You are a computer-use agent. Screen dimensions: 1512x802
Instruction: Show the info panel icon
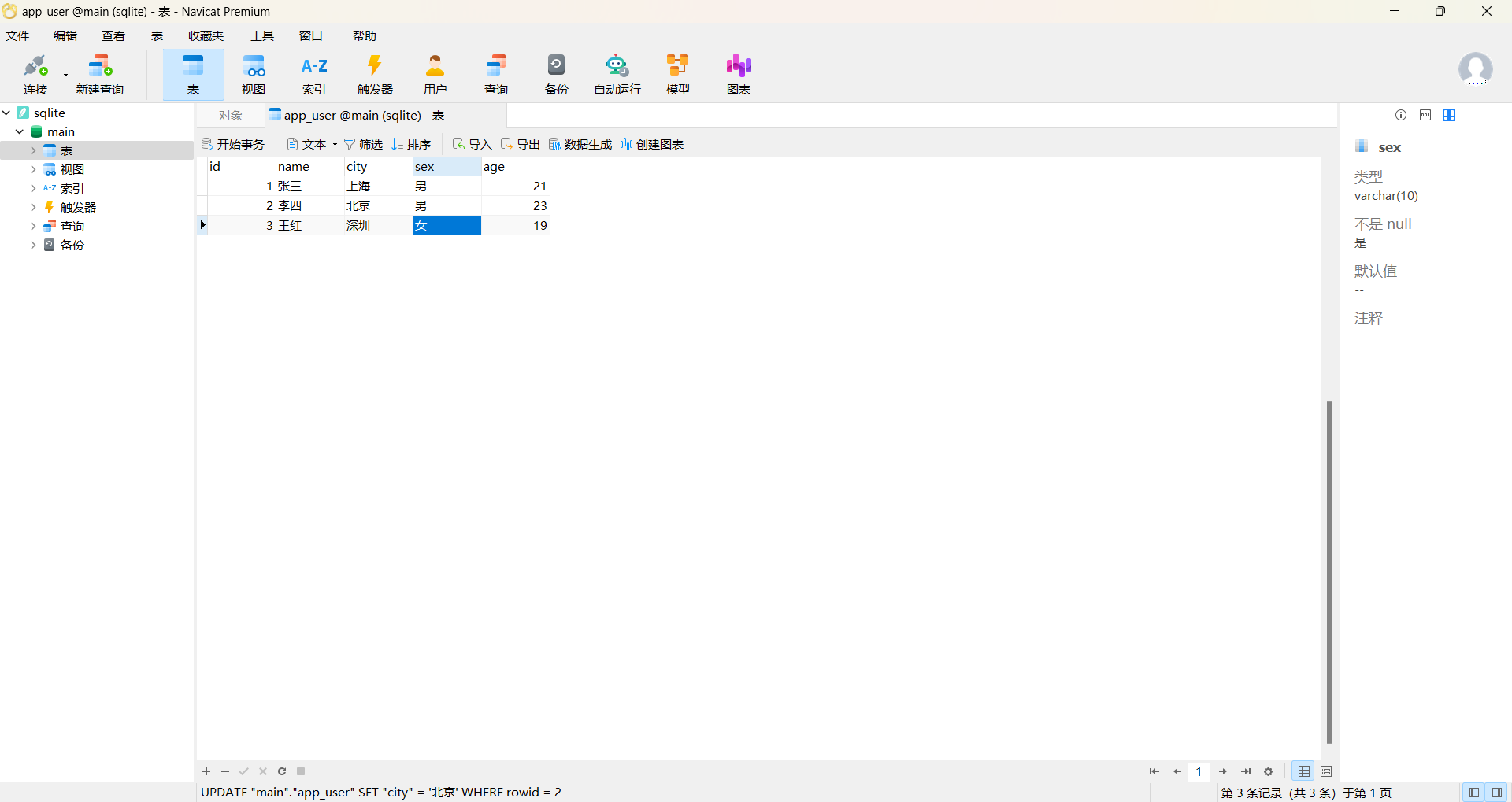click(1401, 115)
